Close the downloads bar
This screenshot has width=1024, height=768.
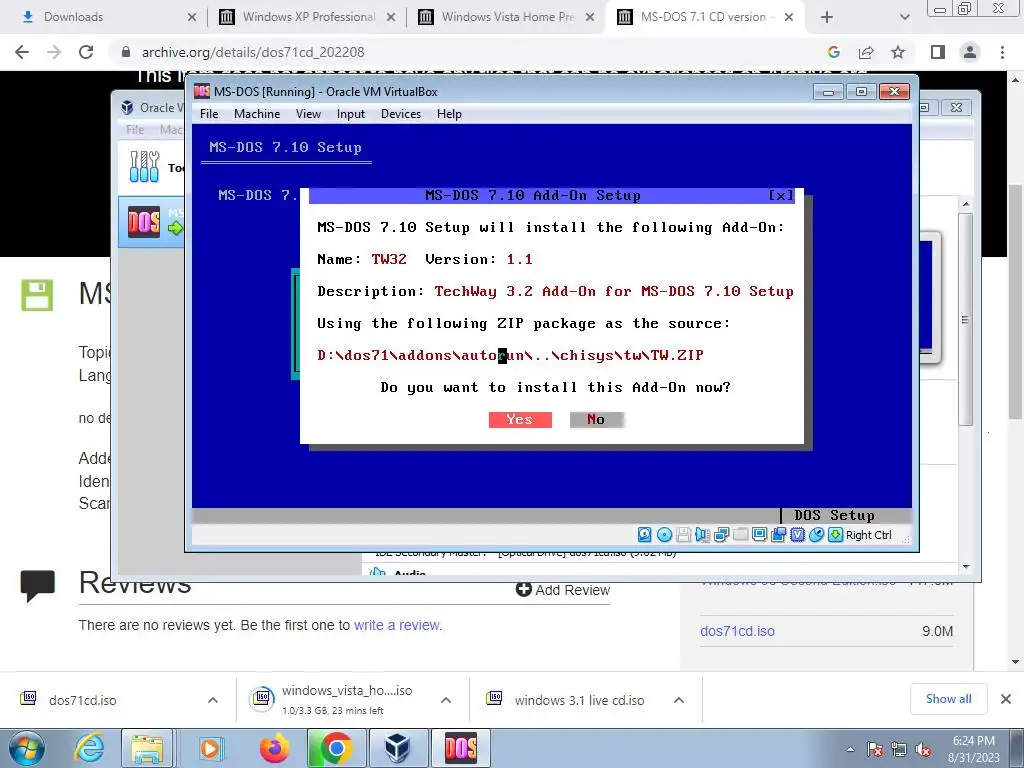pos(1006,699)
